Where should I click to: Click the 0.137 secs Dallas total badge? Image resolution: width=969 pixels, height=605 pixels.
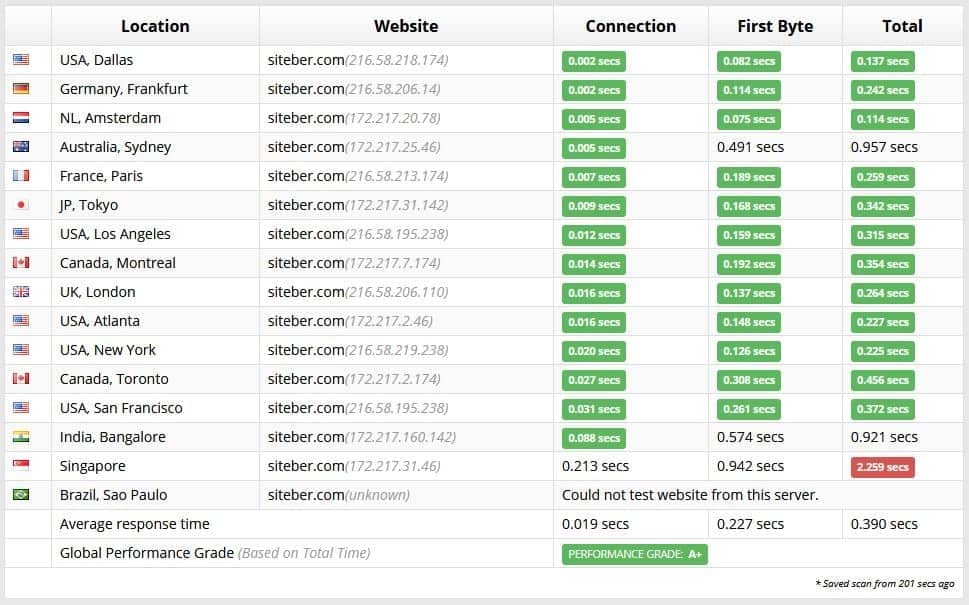pyautogui.click(x=882, y=61)
